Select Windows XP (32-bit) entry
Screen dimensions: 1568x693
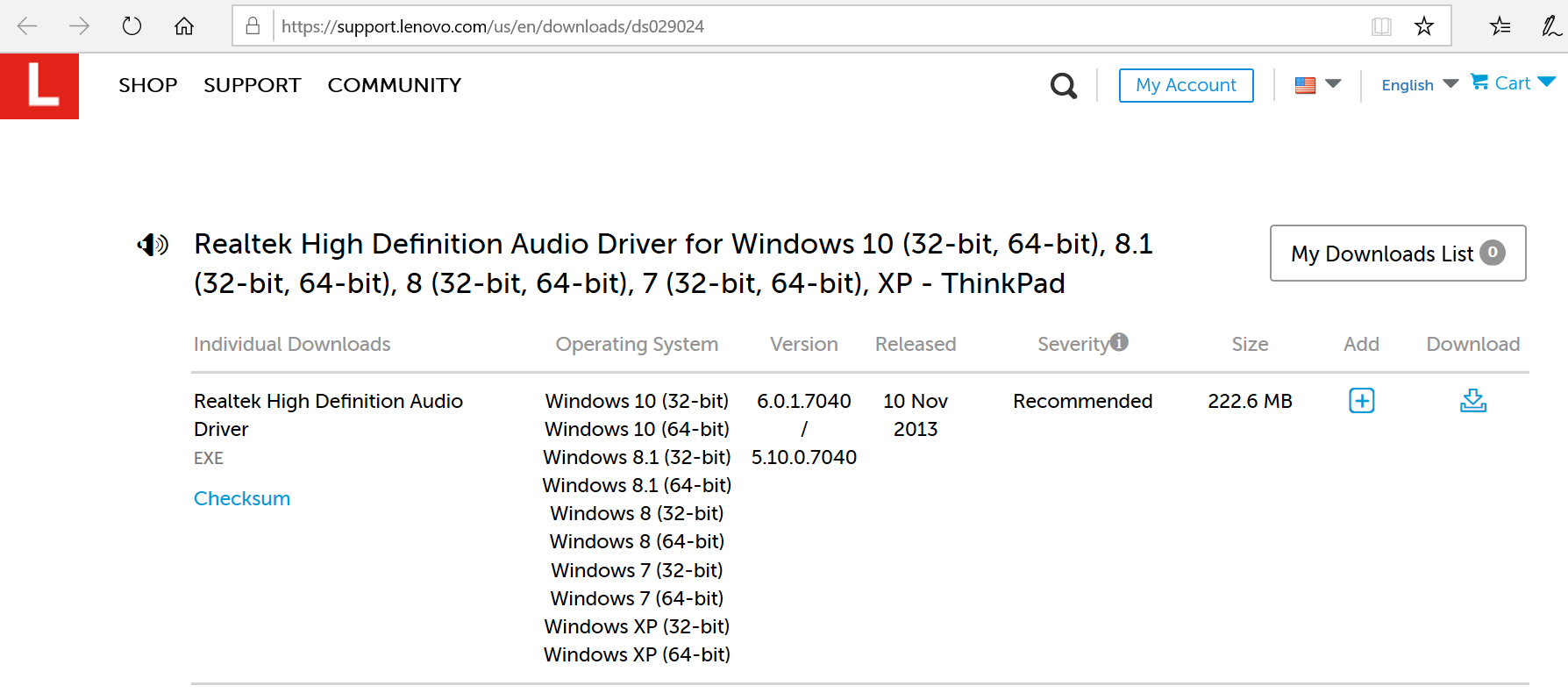(x=637, y=626)
